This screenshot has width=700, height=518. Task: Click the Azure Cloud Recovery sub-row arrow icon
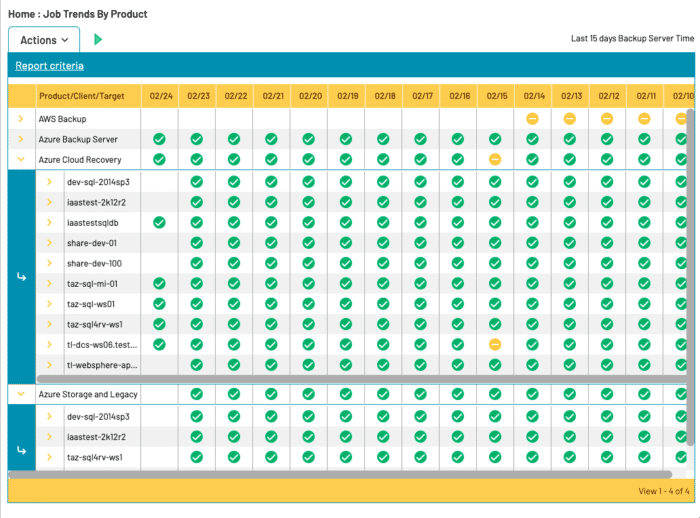click(x=21, y=277)
